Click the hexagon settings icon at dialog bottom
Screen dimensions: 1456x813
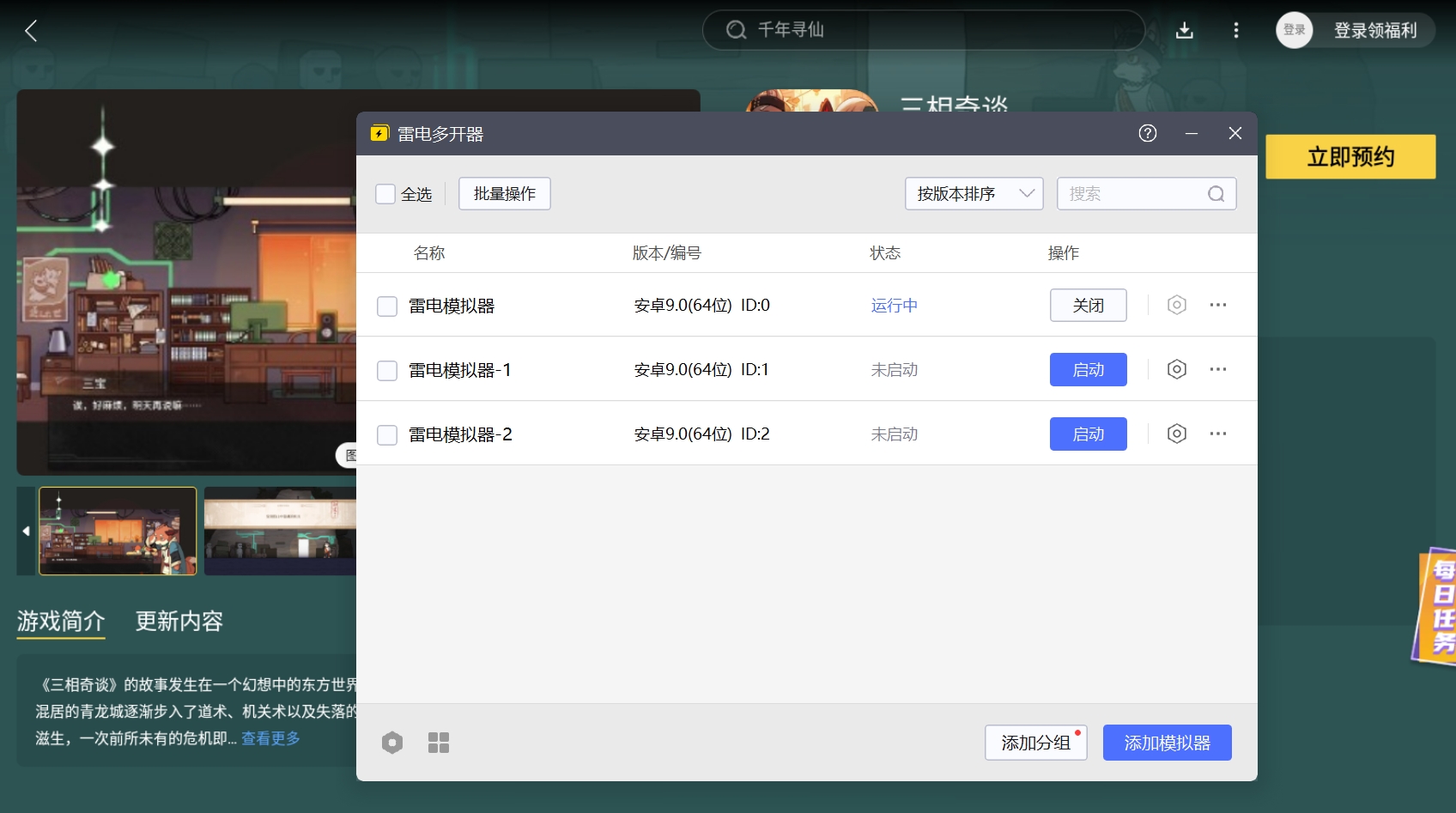392,743
